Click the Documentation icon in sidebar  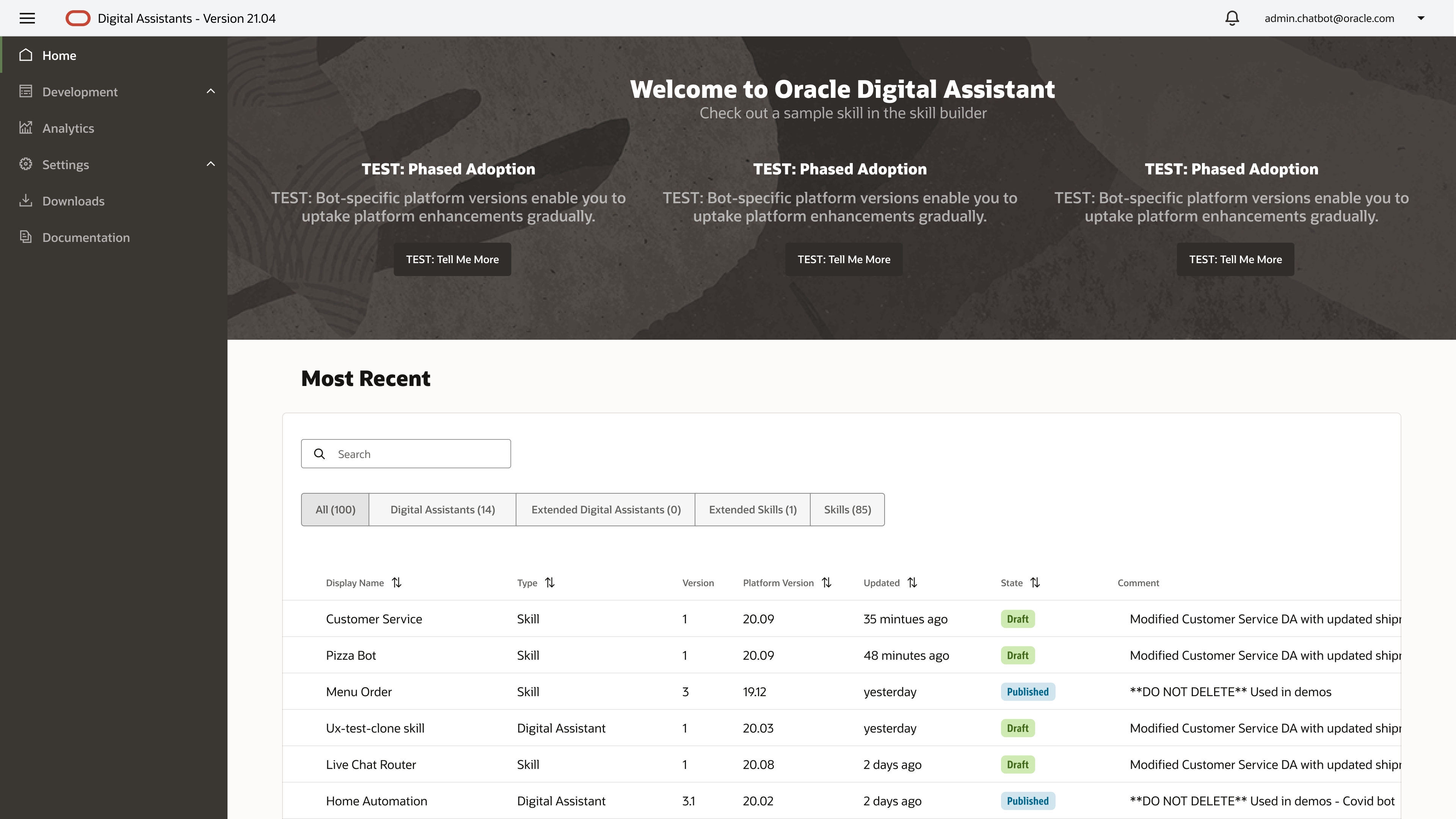tap(25, 237)
